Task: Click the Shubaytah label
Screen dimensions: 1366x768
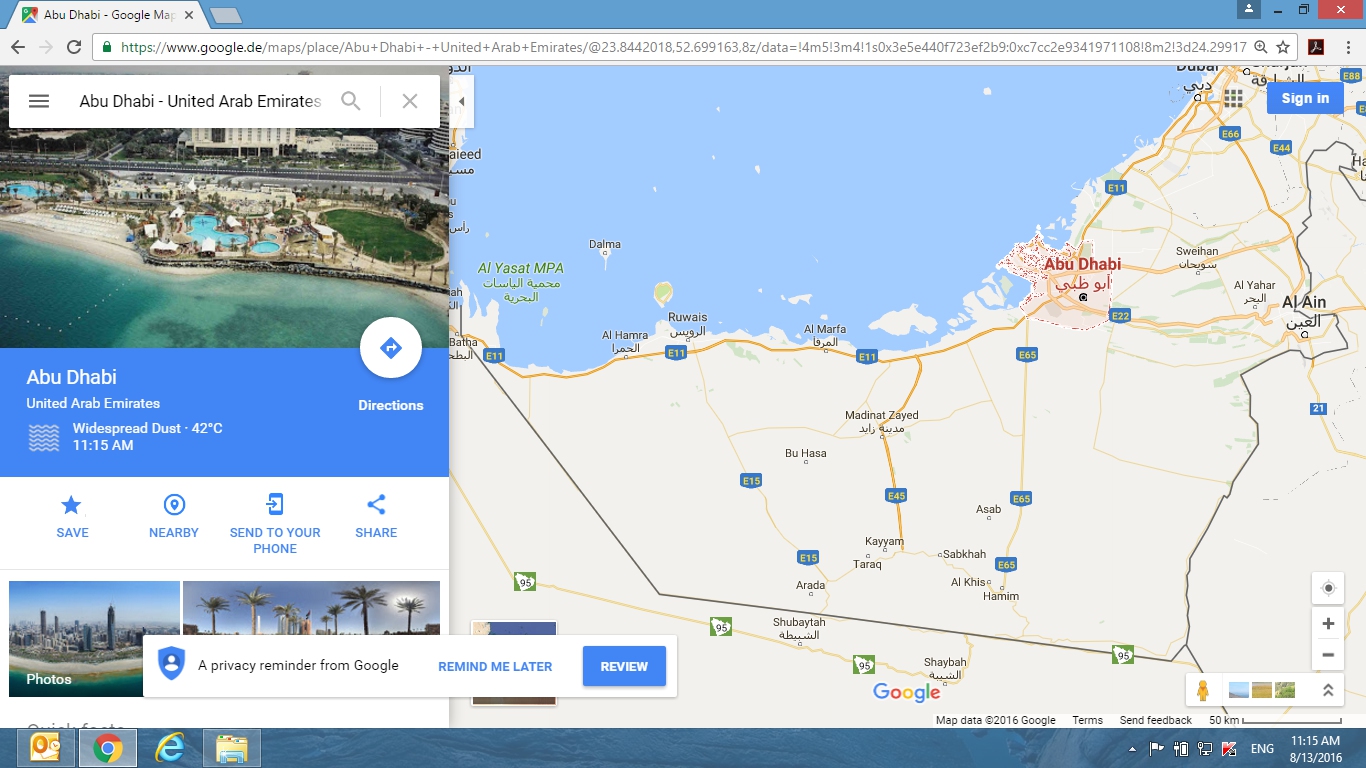Action: click(799, 623)
